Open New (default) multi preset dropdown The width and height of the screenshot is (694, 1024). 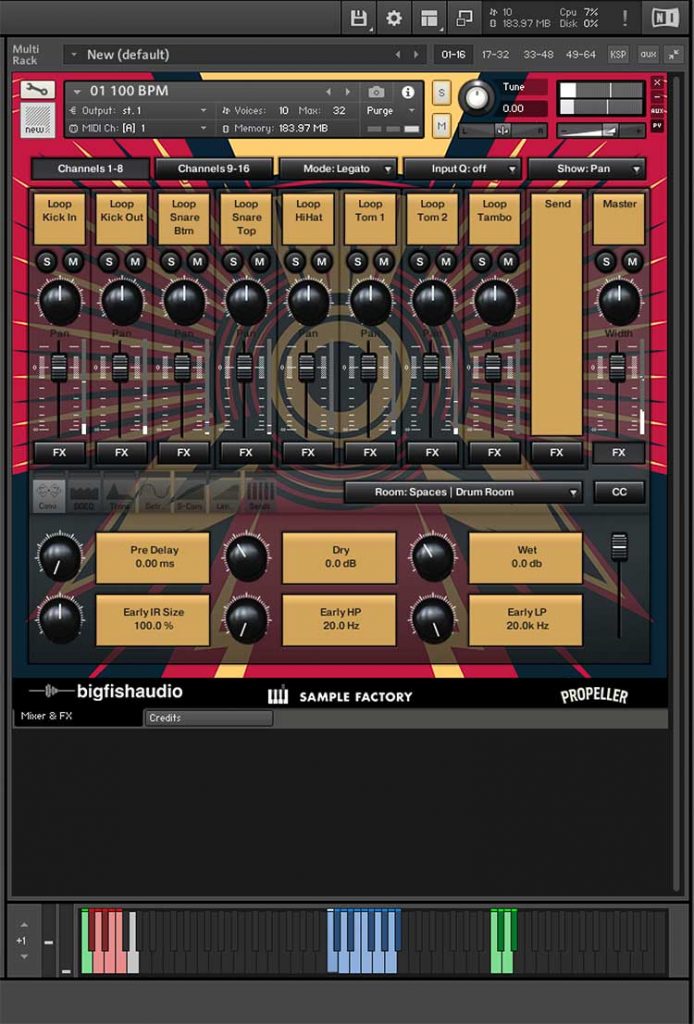[74, 54]
